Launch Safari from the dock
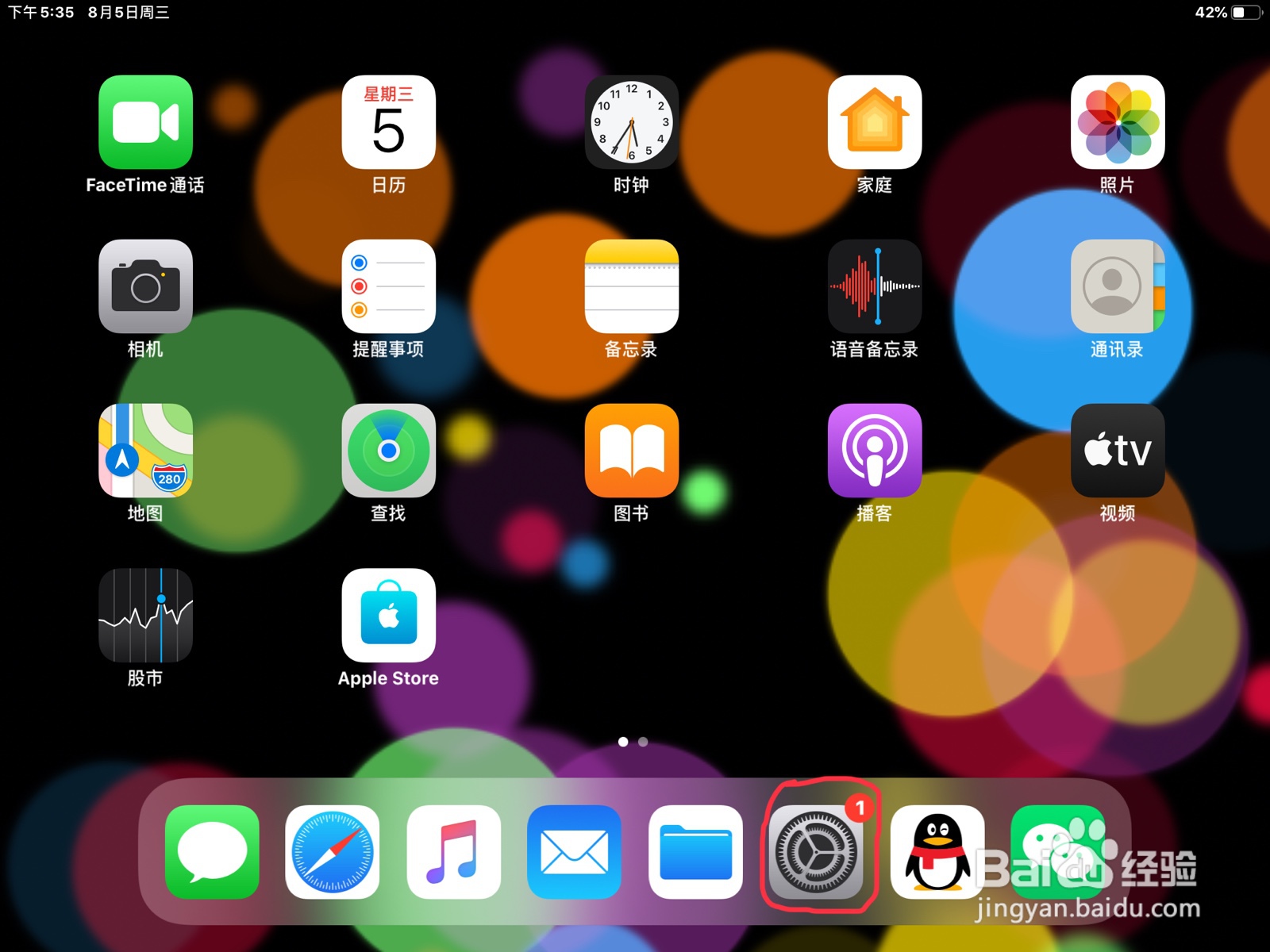Screen dimensions: 1270x952 coord(333,852)
